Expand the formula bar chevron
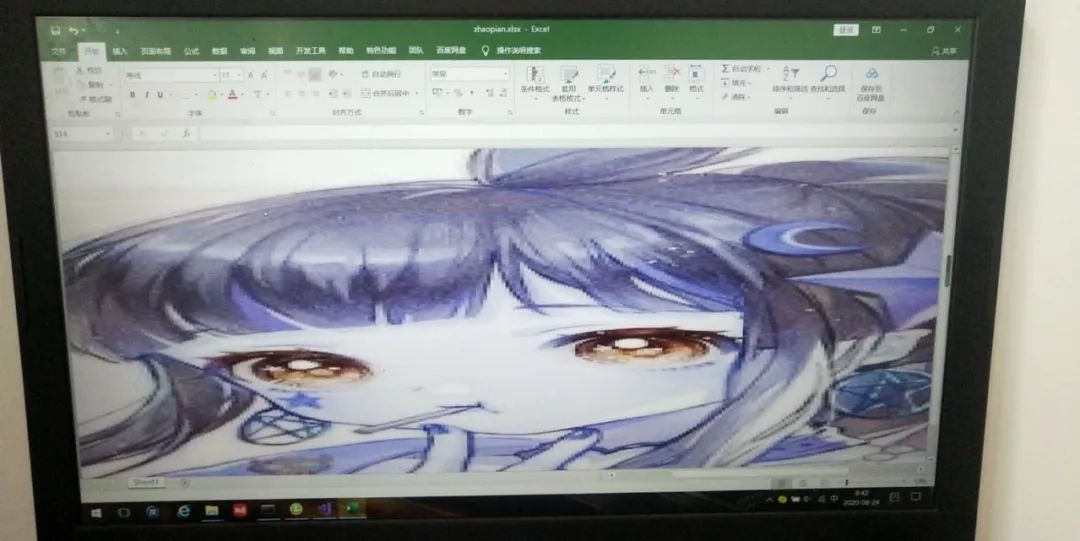This screenshot has height=541, width=1080. pos(955,130)
